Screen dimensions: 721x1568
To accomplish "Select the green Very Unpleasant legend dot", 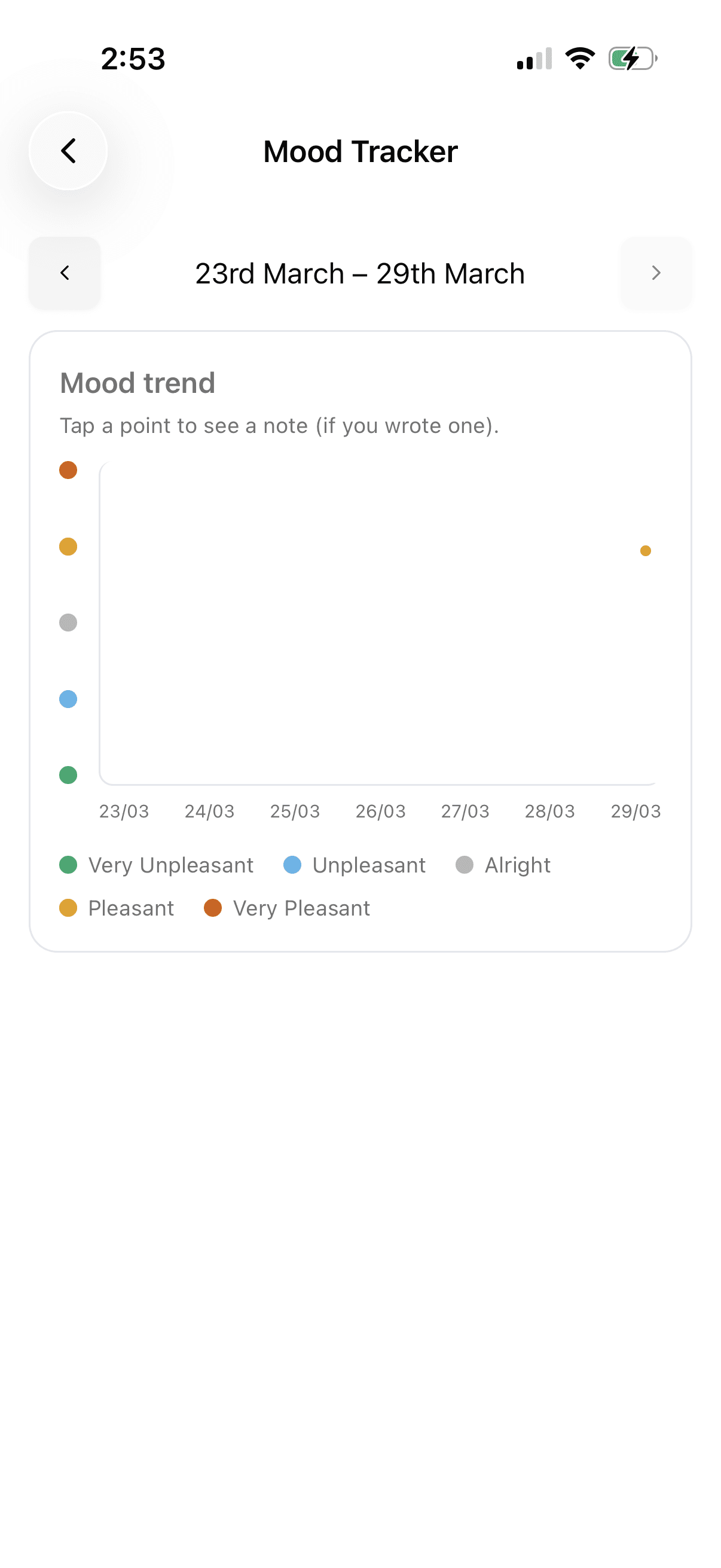I will (68, 865).
